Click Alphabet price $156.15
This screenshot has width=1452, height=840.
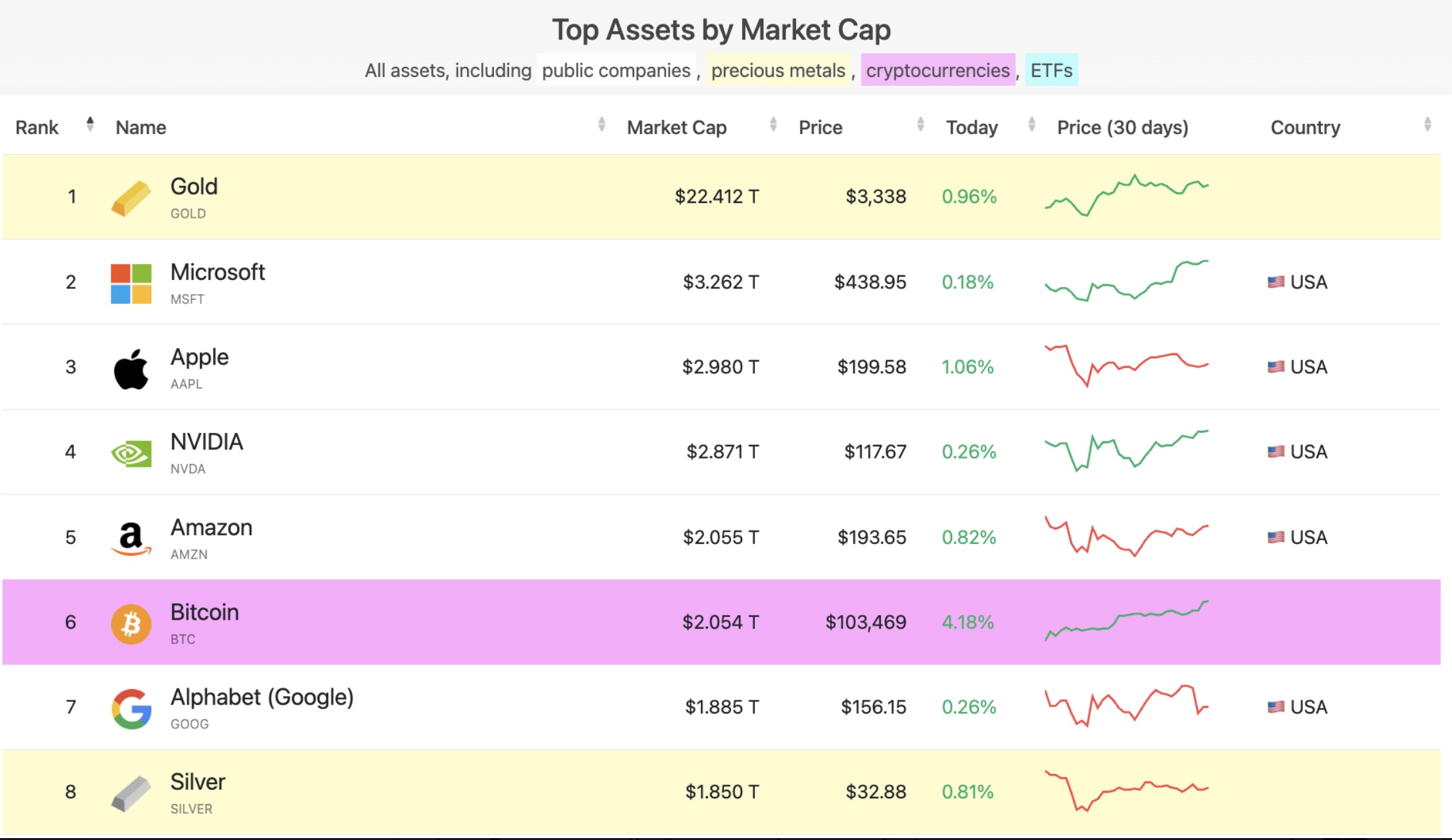tap(874, 706)
